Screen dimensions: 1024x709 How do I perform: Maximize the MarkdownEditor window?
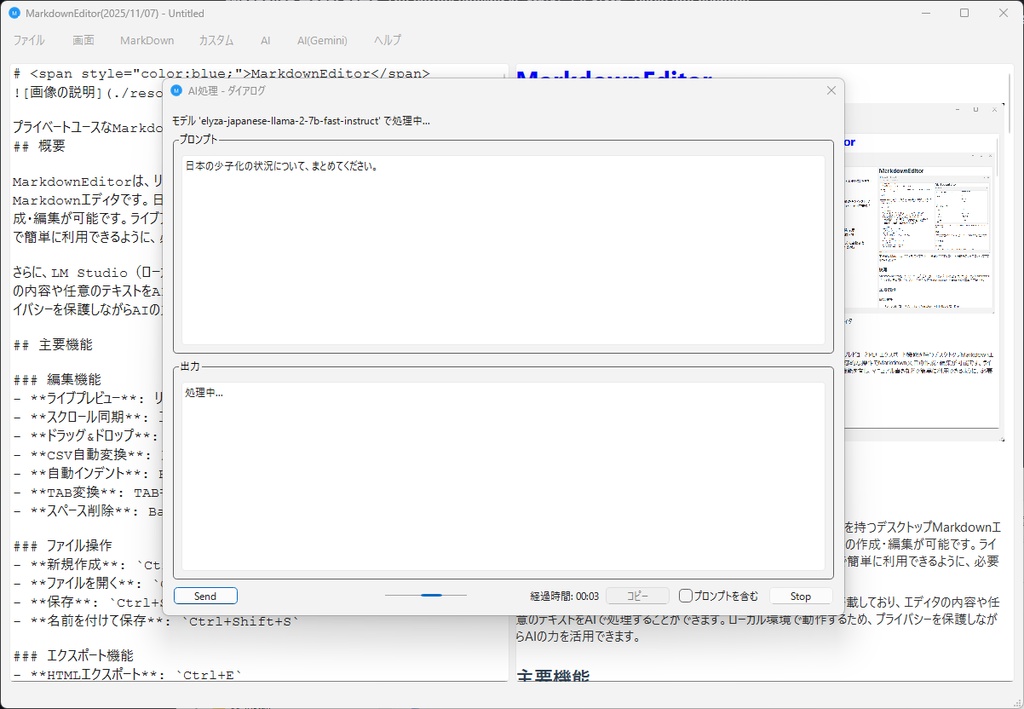(965, 13)
